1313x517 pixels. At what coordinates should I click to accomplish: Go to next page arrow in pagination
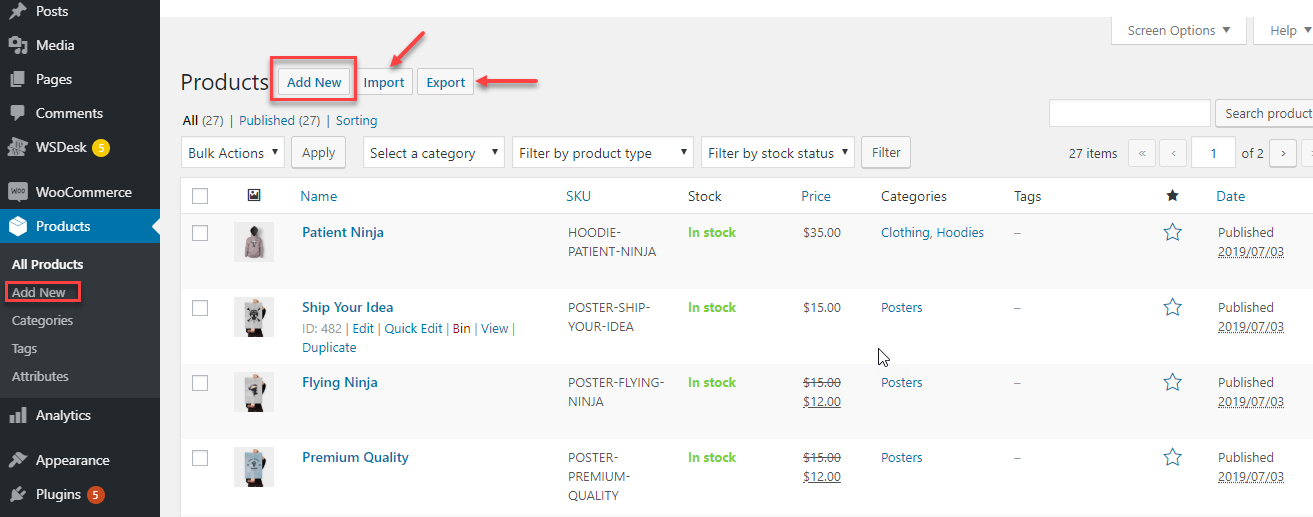coord(1283,153)
